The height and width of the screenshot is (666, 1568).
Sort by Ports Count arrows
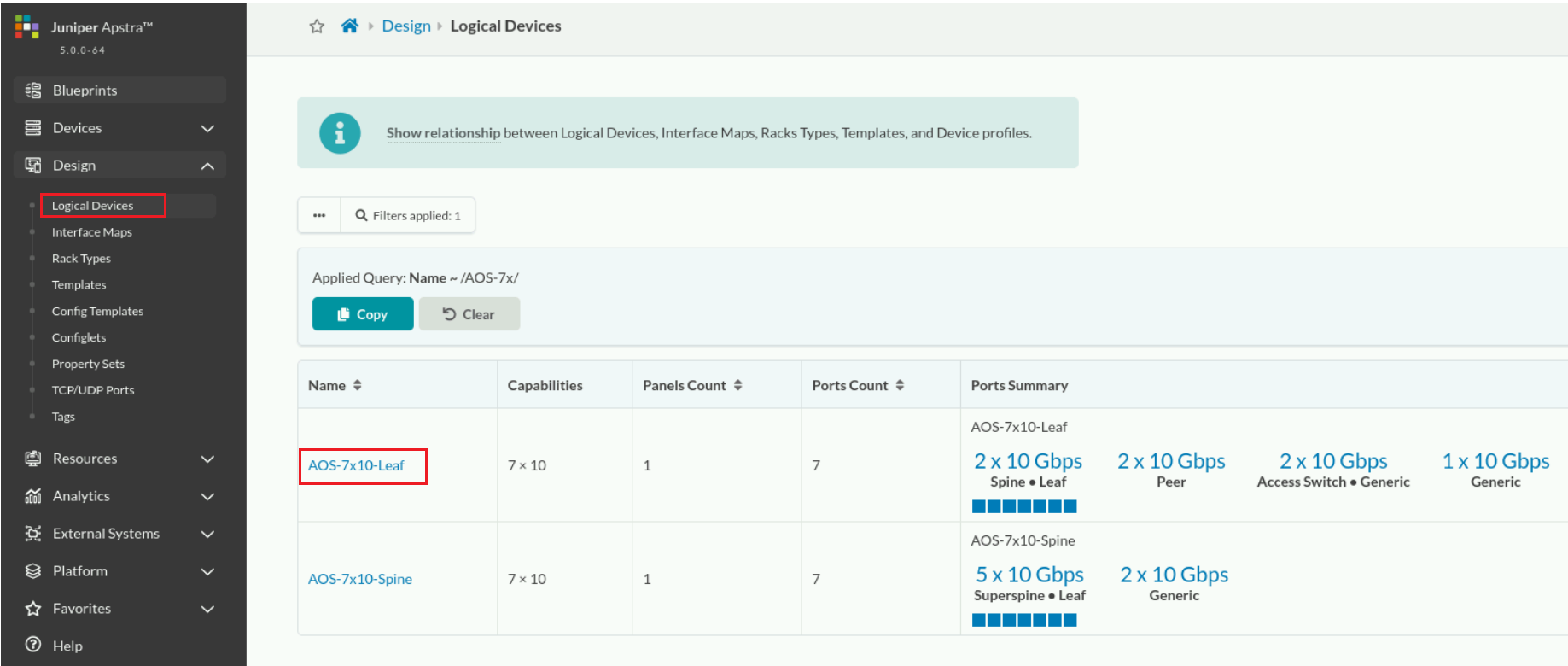pyautogui.click(x=900, y=385)
